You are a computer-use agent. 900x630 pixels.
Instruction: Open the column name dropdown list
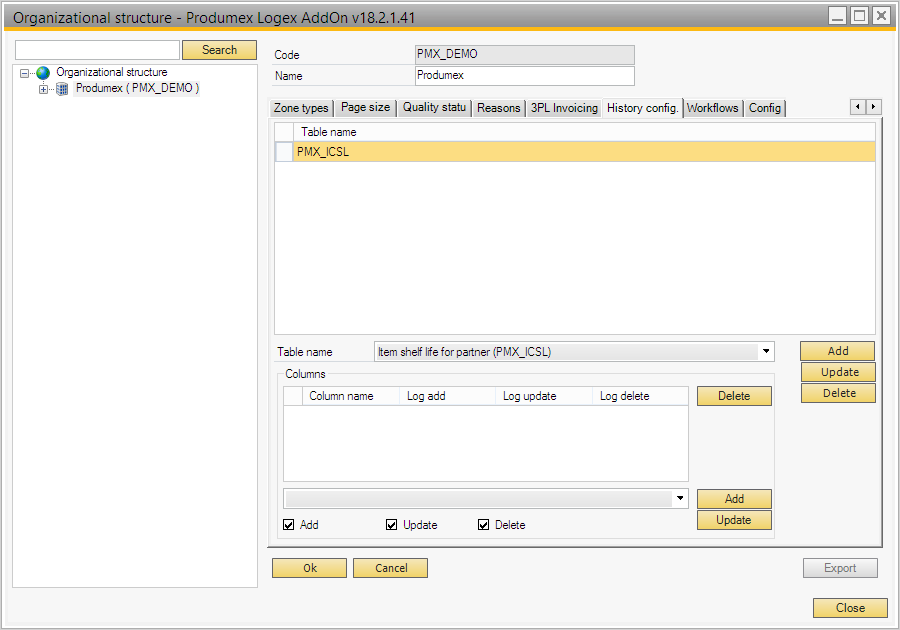pyautogui.click(x=680, y=498)
